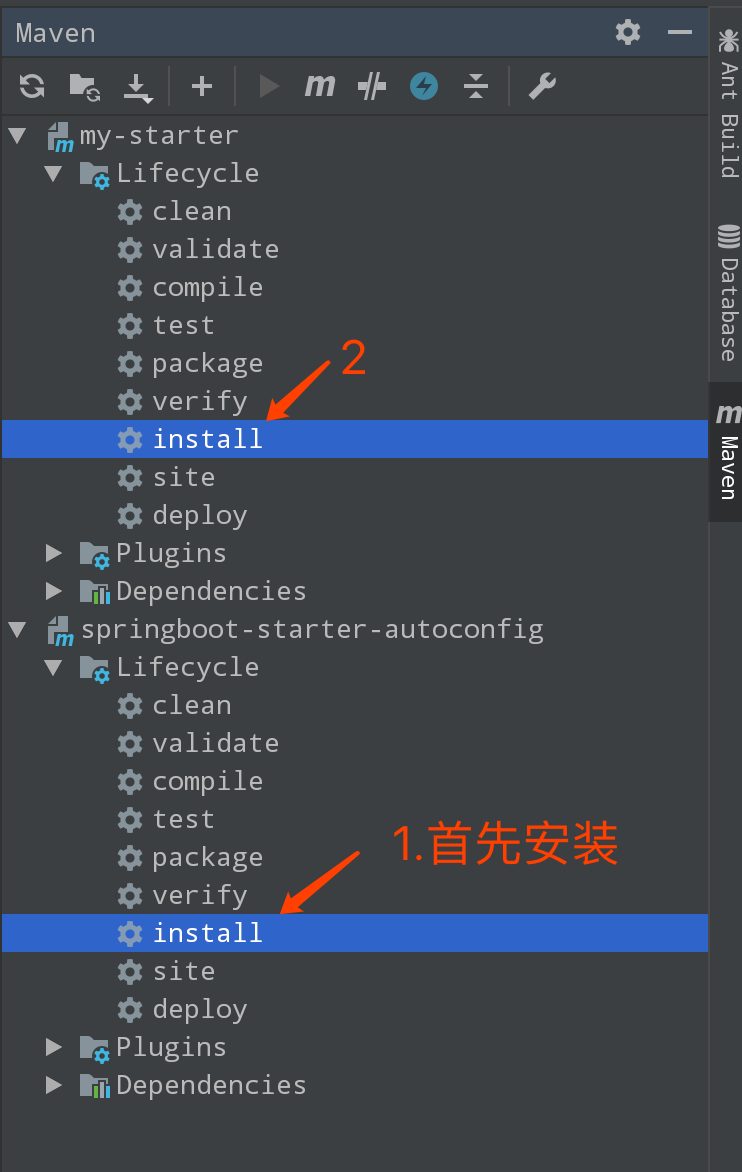Run the selected Maven build
Viewport: 742px width, 1172px height.
[x=268, y=86]
